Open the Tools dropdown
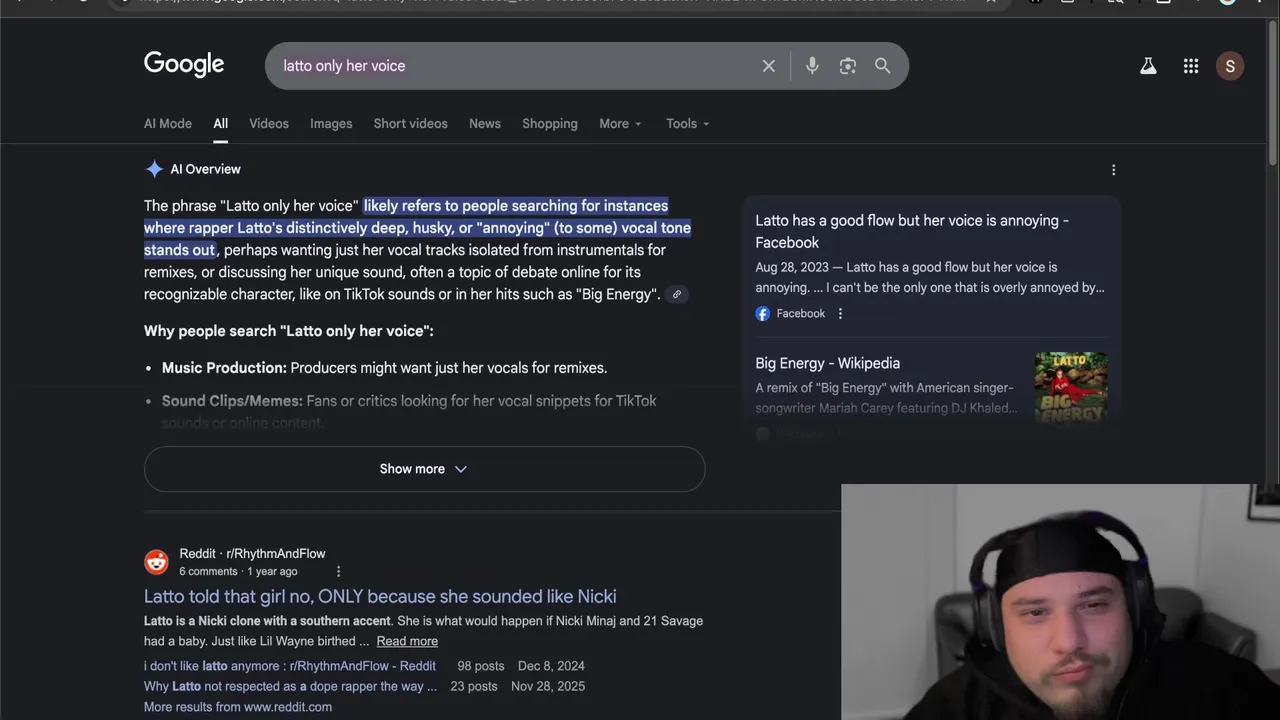Viewport: 1280px width, 720px height. pyautogui.click(x=687, y=124)
